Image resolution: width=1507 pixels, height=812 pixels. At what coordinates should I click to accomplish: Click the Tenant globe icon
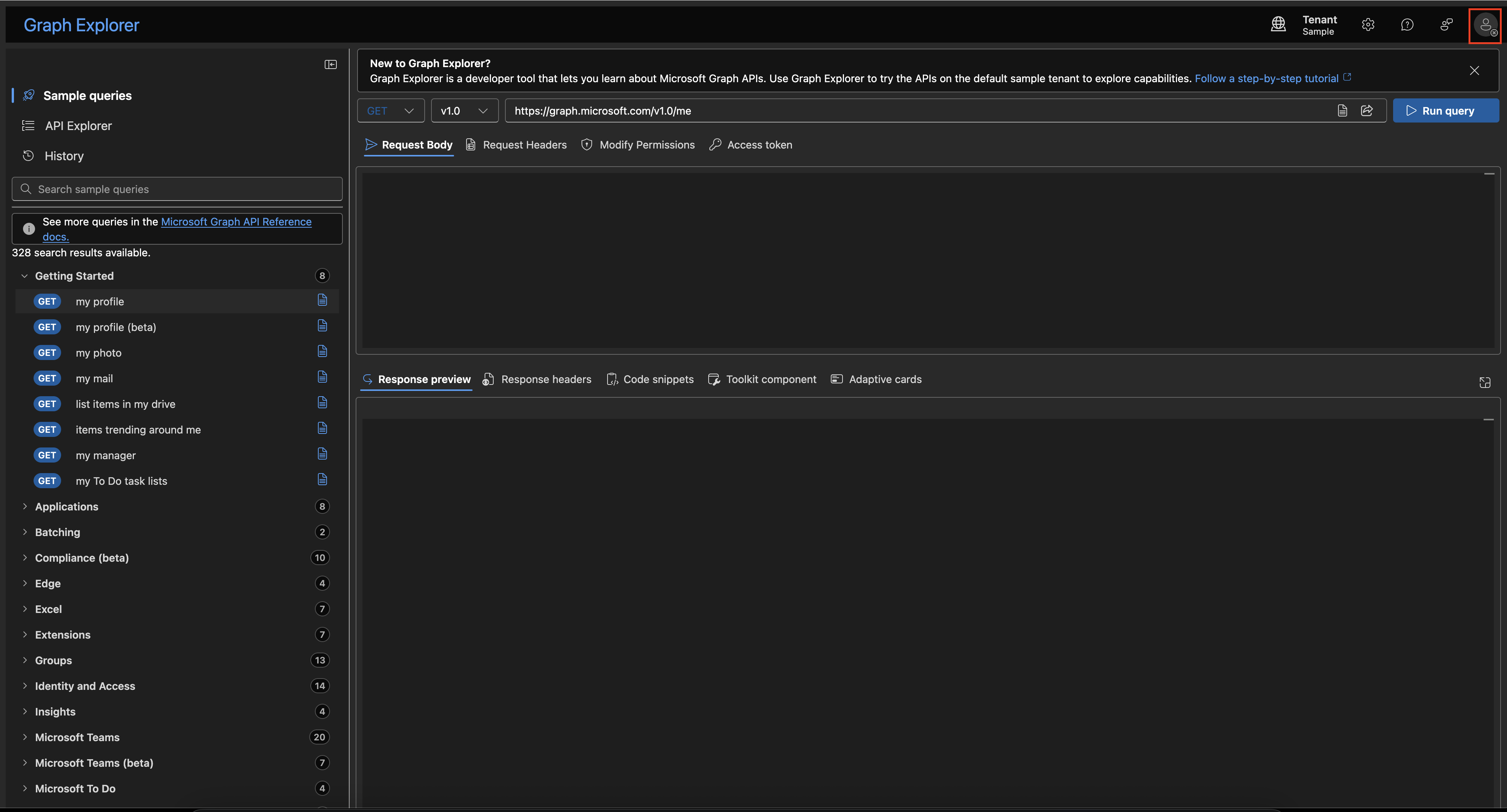(1278, 25)
